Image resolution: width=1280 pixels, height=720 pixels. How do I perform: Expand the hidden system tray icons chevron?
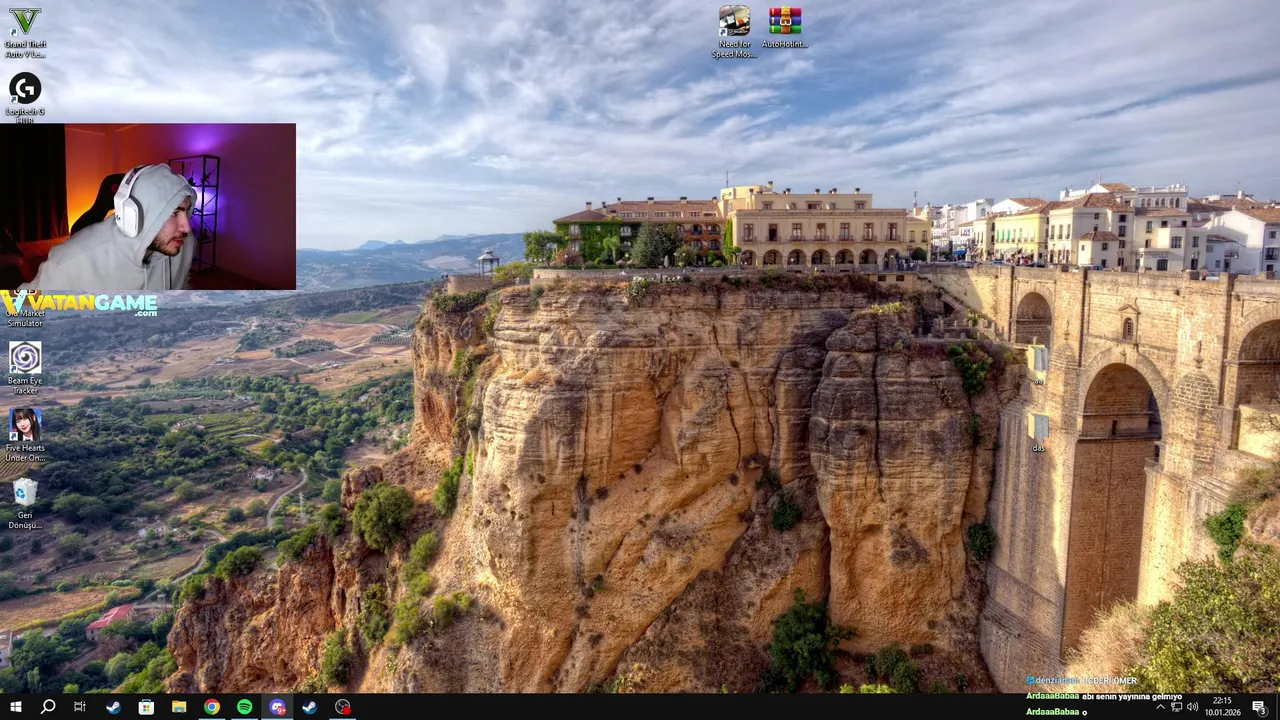[1160, 707]
